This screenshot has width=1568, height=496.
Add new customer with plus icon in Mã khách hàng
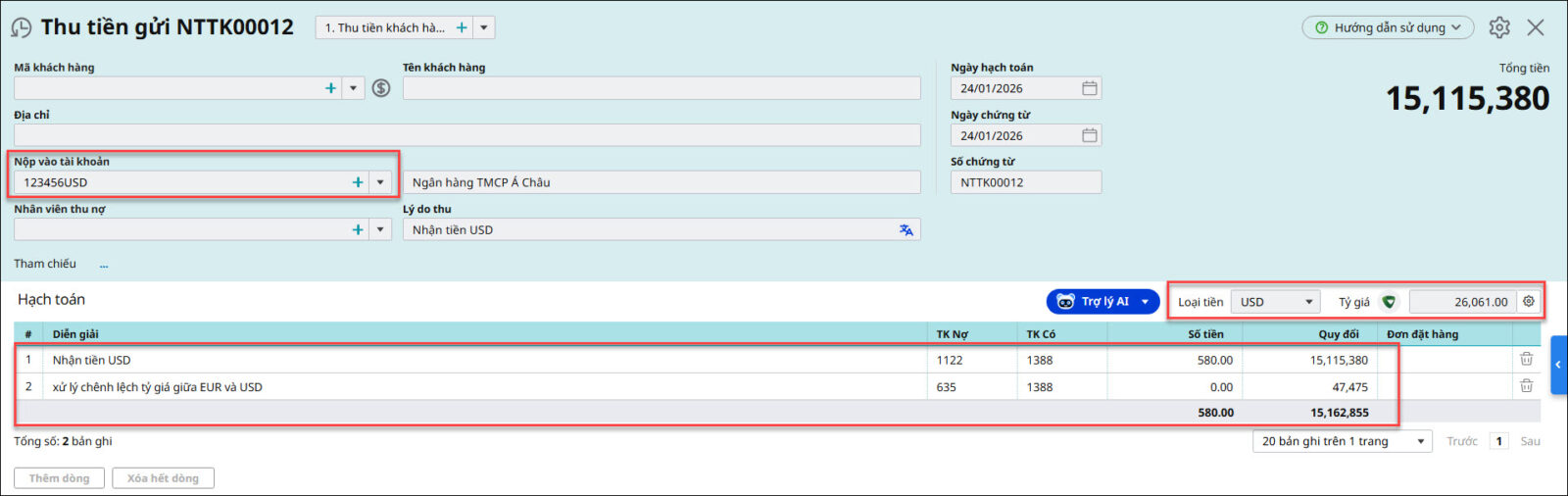coord(330,88)
